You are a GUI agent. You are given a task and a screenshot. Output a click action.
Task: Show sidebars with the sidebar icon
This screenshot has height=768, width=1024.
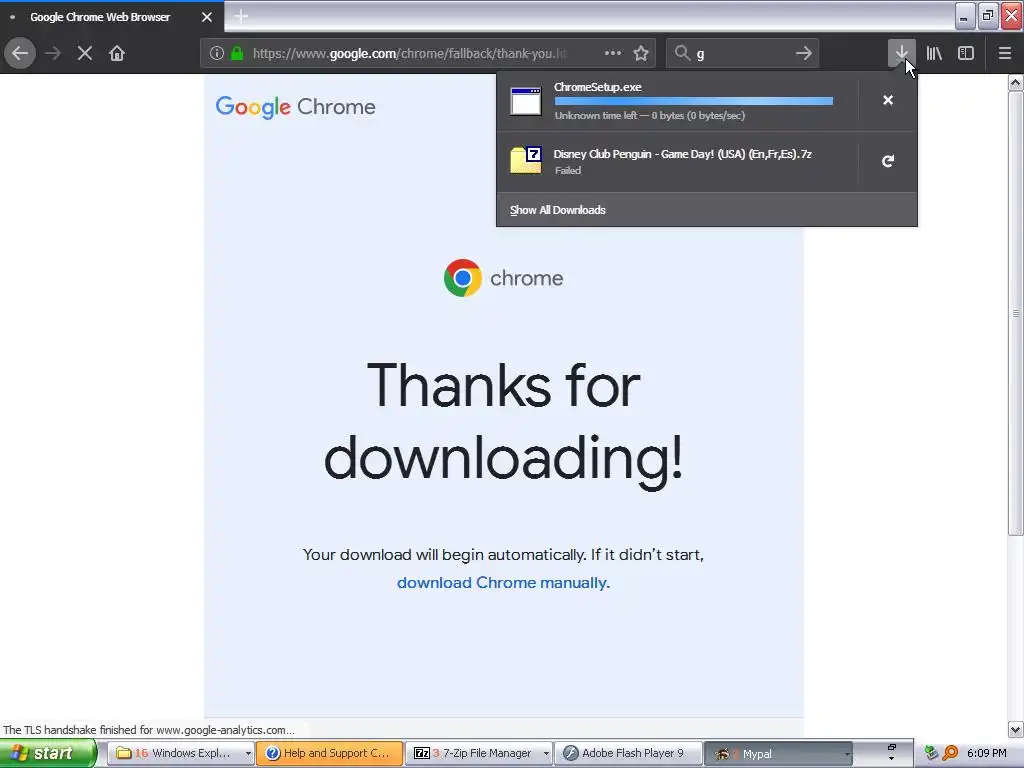[966, 53]
